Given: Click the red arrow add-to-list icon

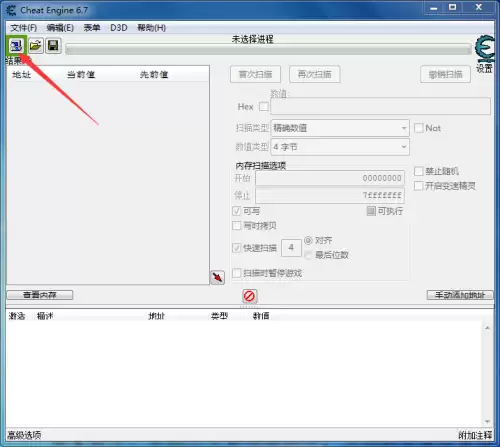Looking at the screenshot, I should click(x=218, y=277).
